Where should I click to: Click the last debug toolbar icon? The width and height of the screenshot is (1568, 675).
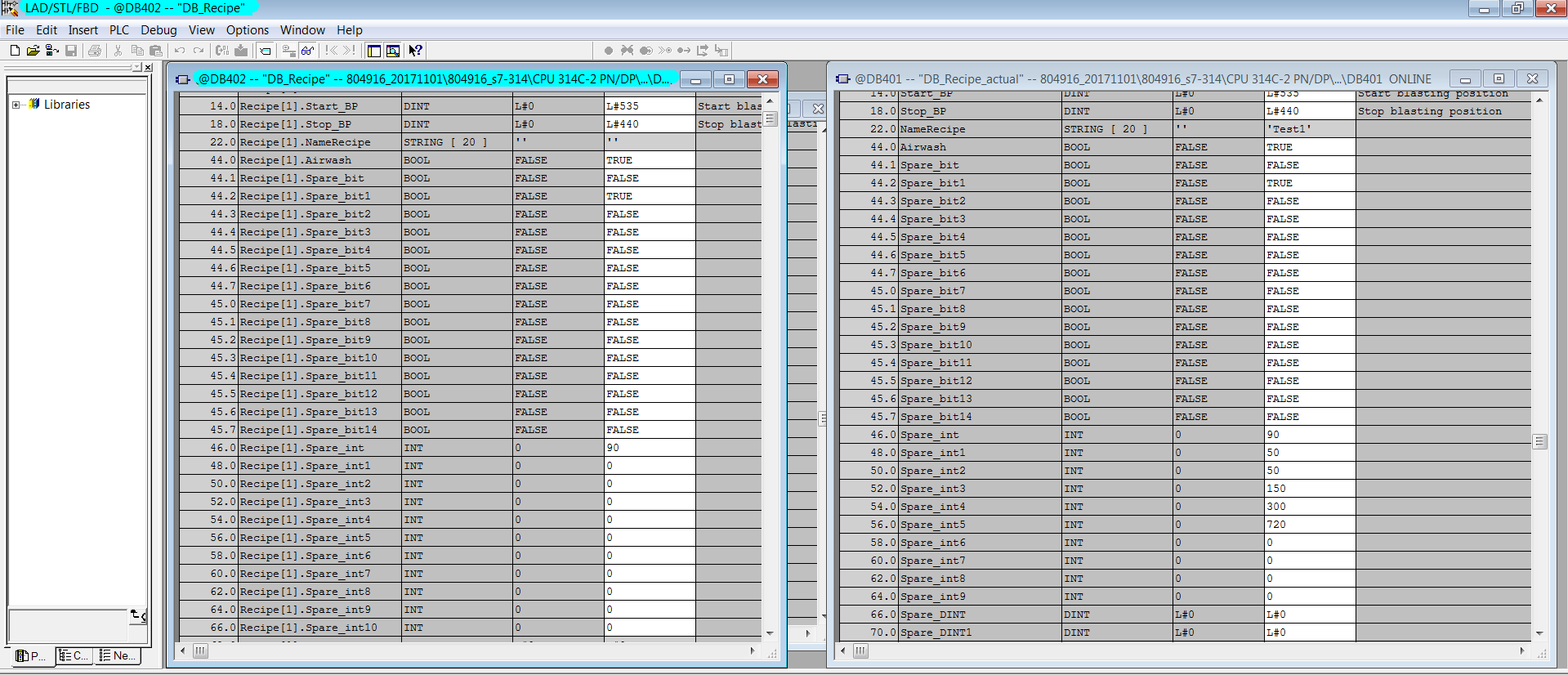click(x=721, y=51)
